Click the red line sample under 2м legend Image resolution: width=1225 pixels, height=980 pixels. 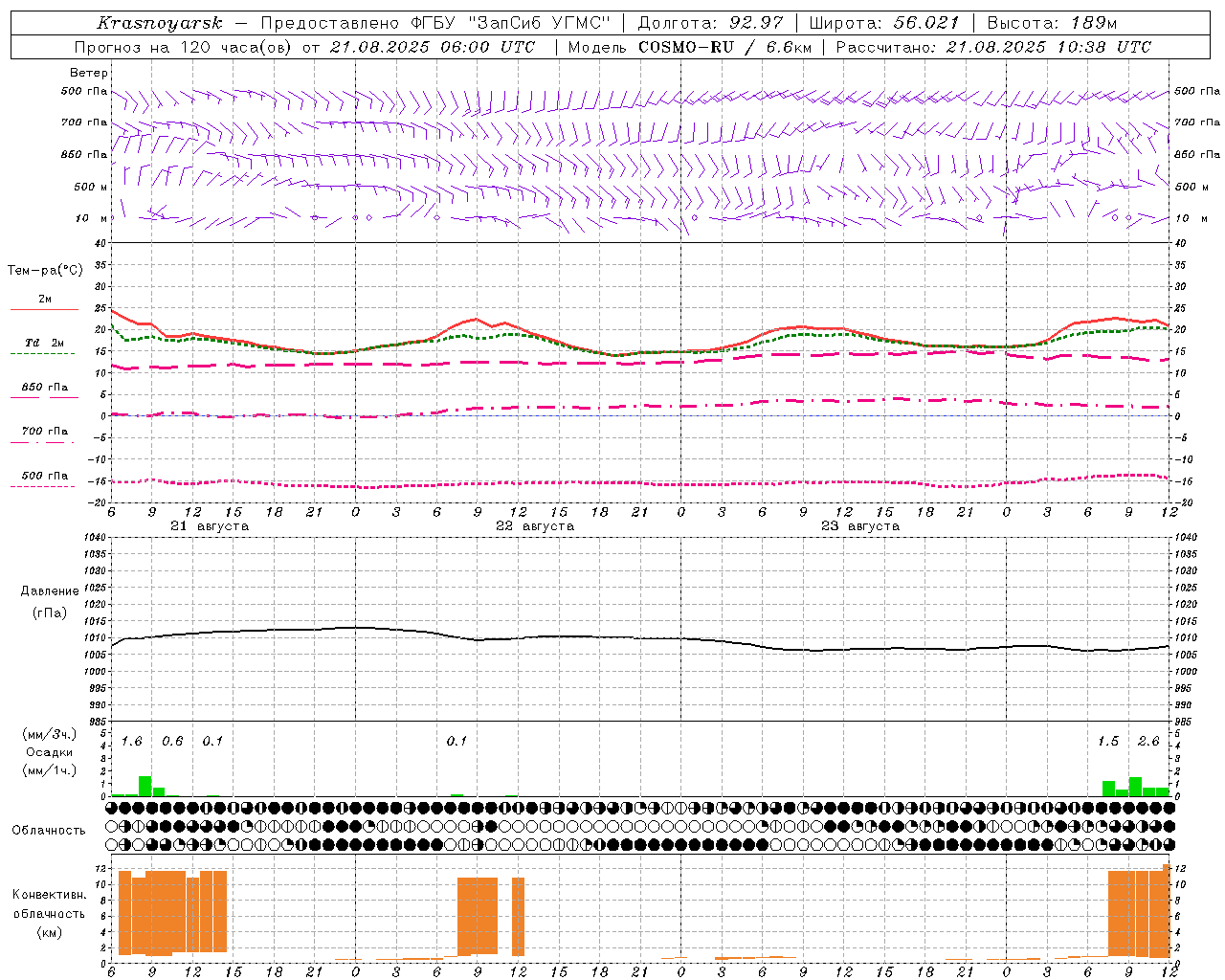coord(44,310)
